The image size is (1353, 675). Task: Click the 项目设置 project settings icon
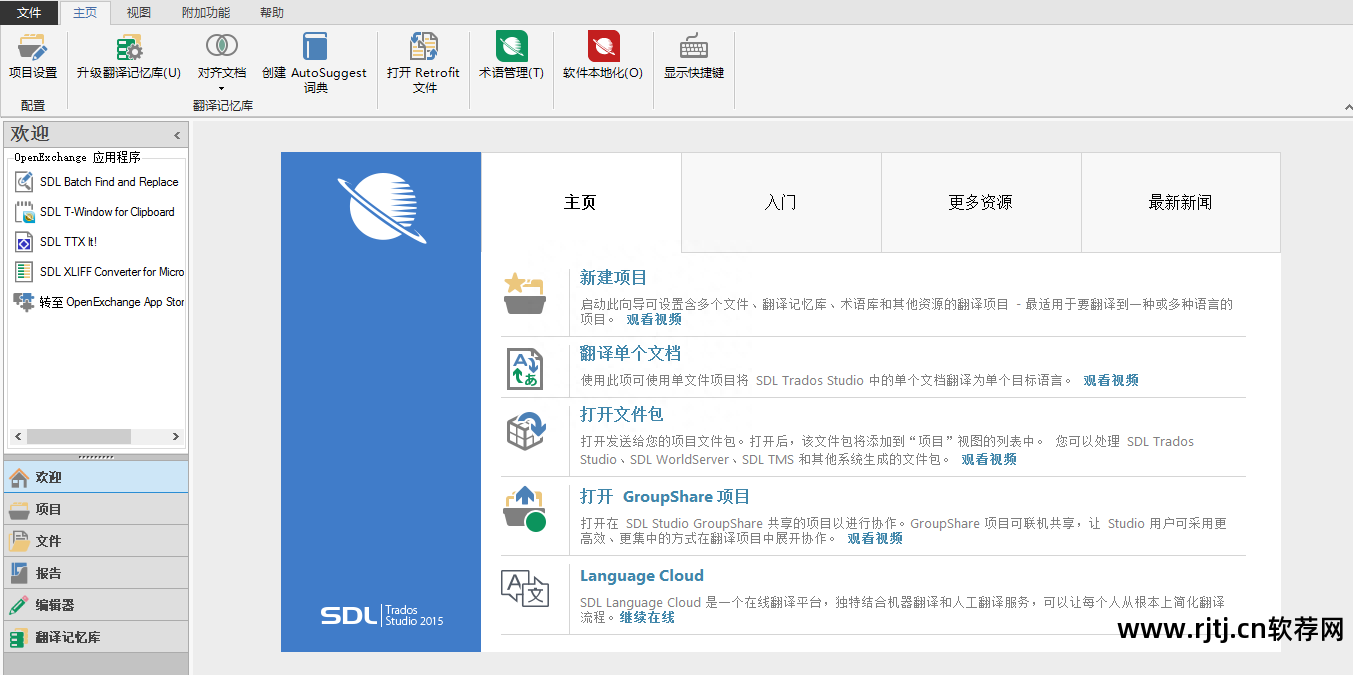click(x=32, y=48)
